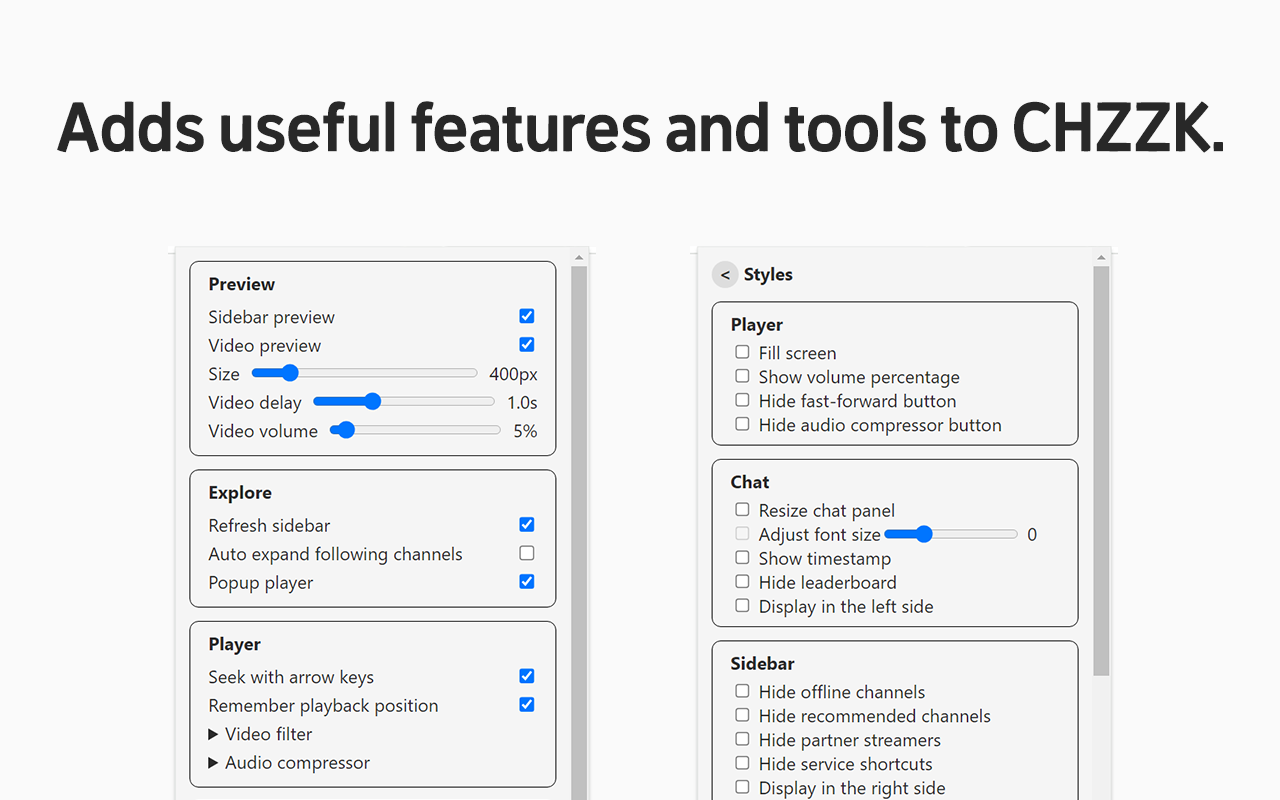The image size is (1280, 800).
Task: Check Hide service shortcuts
Action: (x=742, y=763)
